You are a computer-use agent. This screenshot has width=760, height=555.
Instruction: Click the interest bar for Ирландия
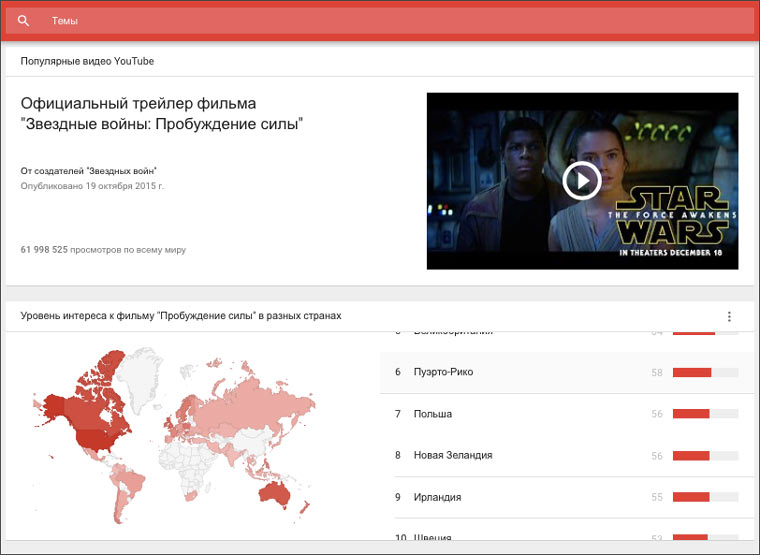point(706,497)
